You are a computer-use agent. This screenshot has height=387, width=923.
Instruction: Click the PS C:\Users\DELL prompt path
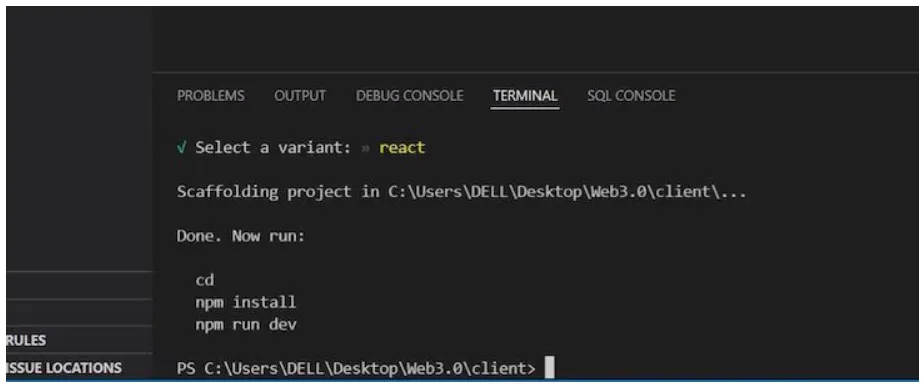356,369
